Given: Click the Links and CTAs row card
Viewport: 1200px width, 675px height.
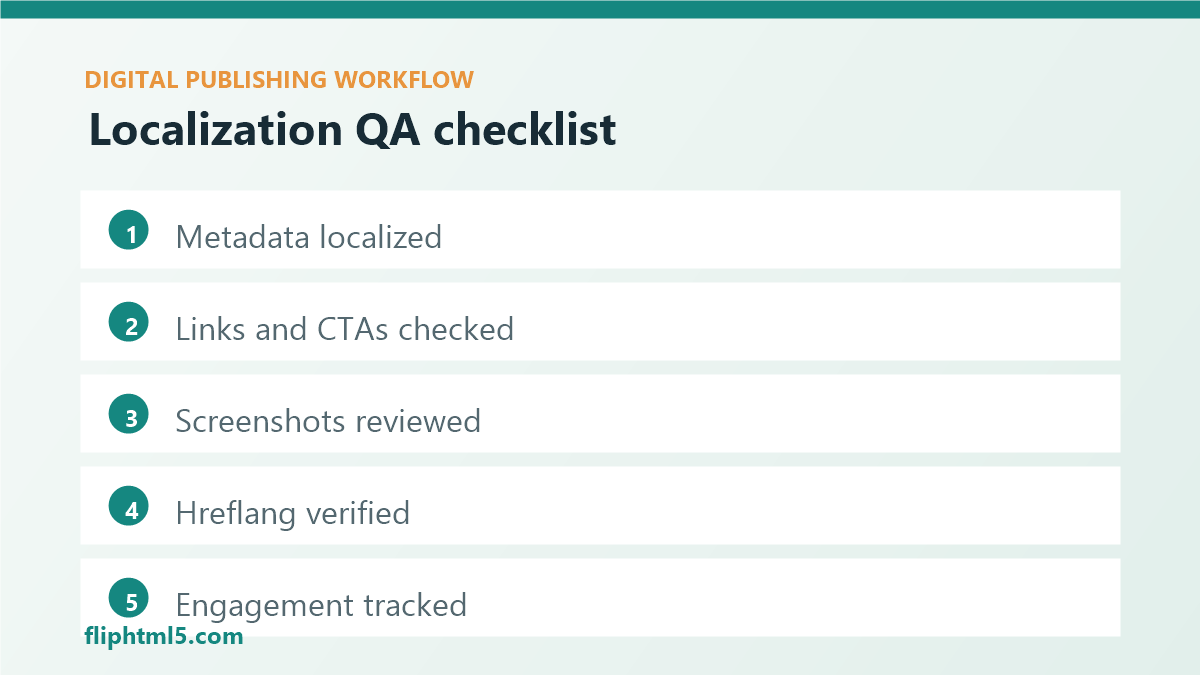Looking at the screenshot, I should click(600, 321).
